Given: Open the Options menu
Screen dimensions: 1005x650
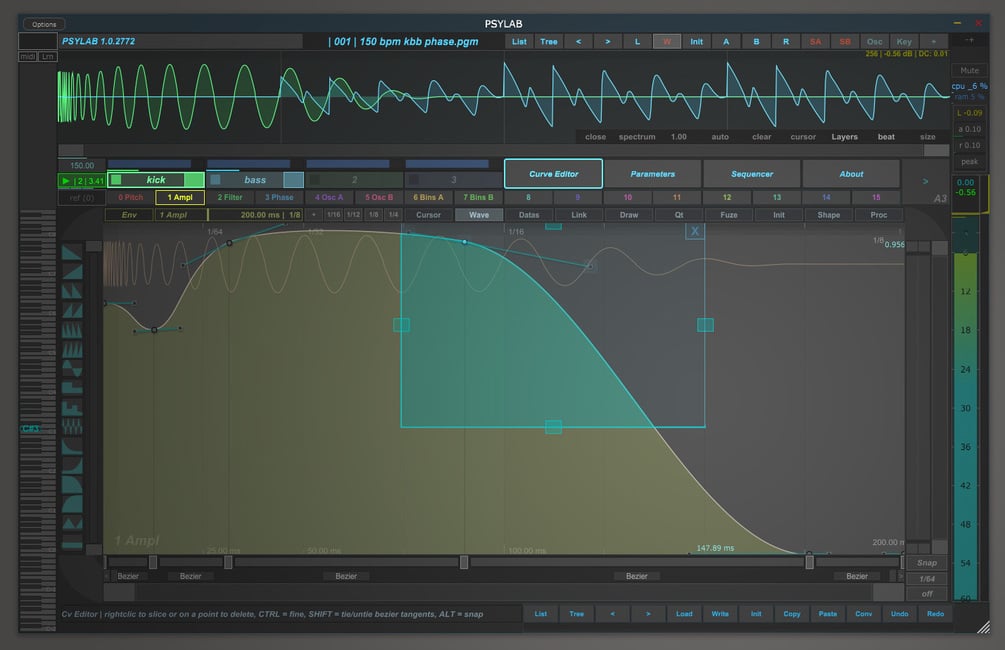Looking at the screenshot, I should pyautogui.click(x=44, y=24).
